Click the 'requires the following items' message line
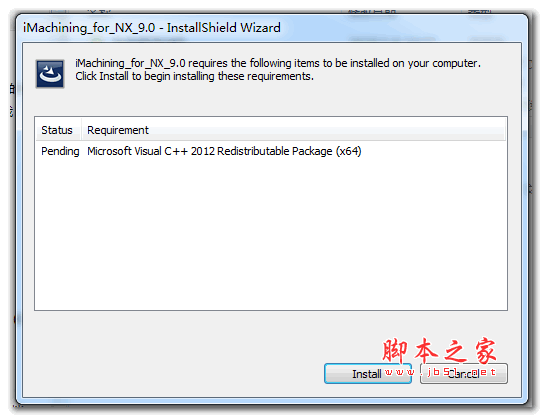The width and height of the screenshot is (543, 418). 278,63
